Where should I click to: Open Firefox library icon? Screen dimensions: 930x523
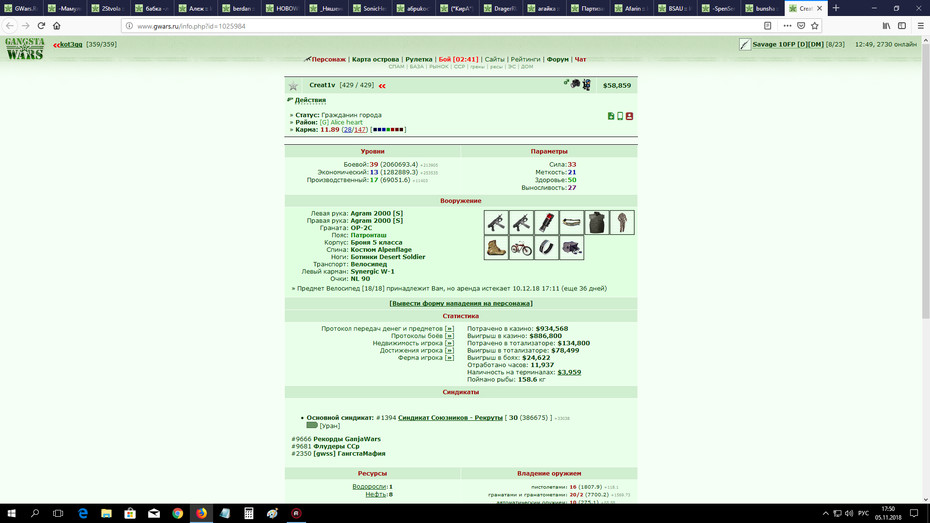[x=886, y=25]
